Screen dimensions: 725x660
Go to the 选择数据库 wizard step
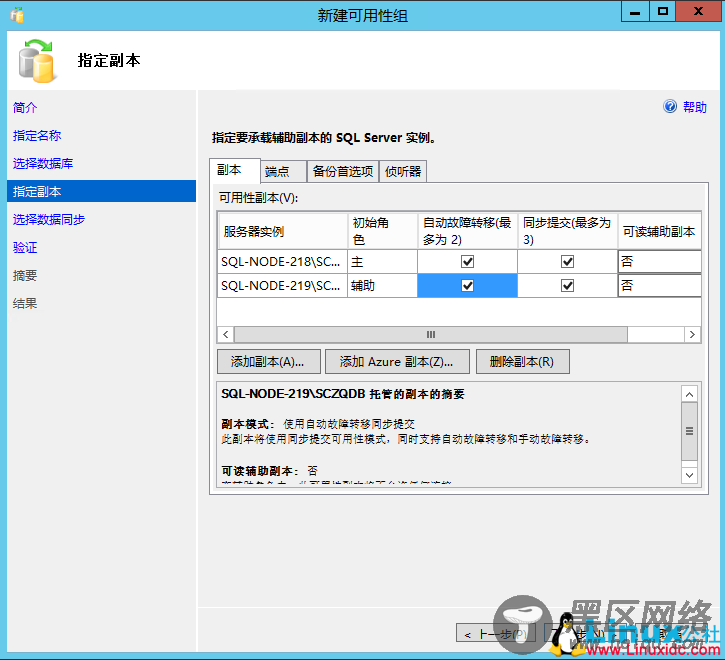43,163
